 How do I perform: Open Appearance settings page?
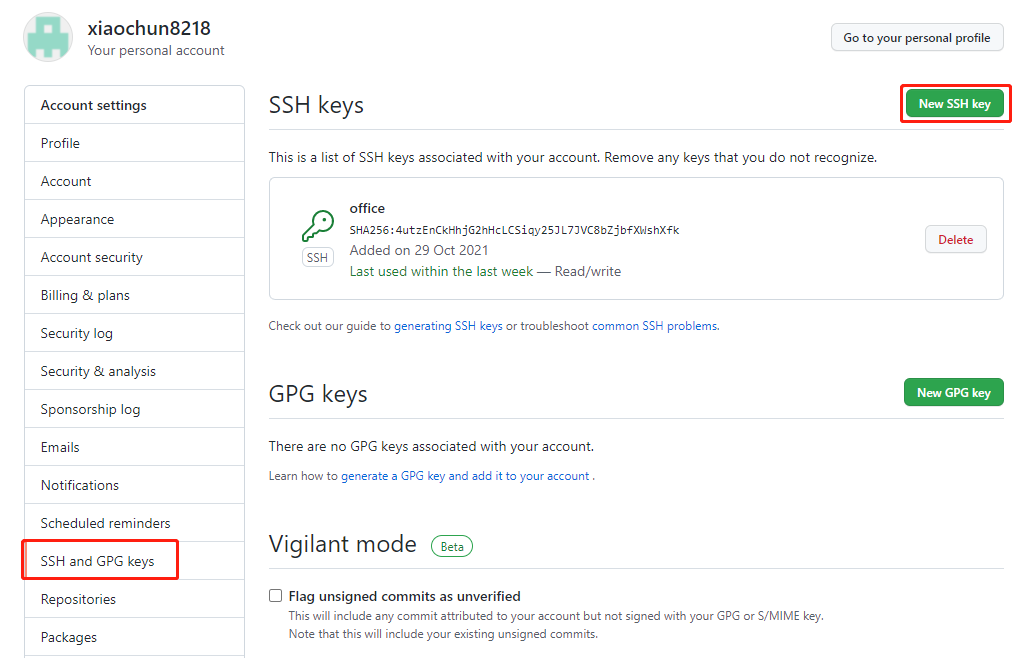click(x=77, y=219)
